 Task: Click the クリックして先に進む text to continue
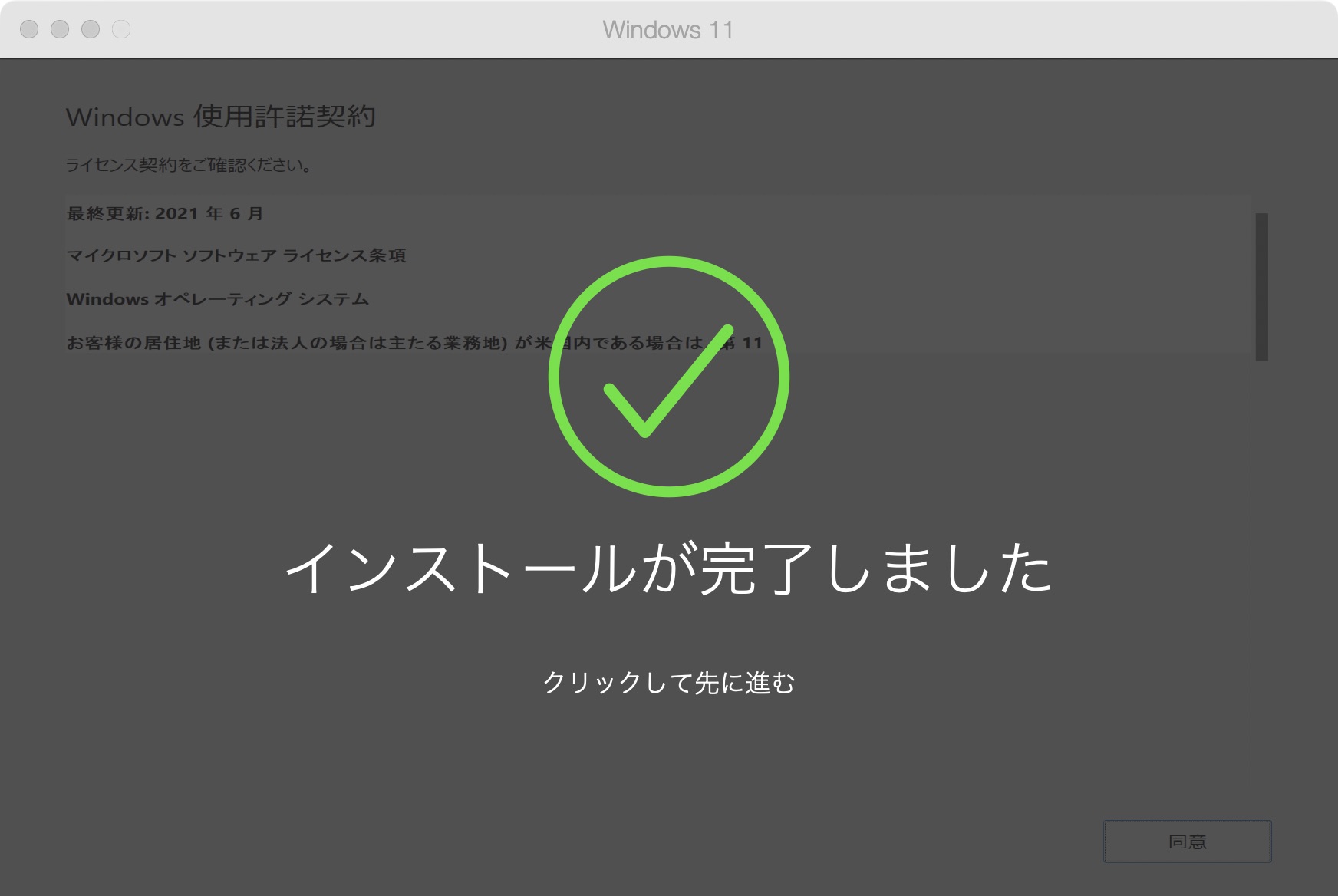(x=669, y=682)
